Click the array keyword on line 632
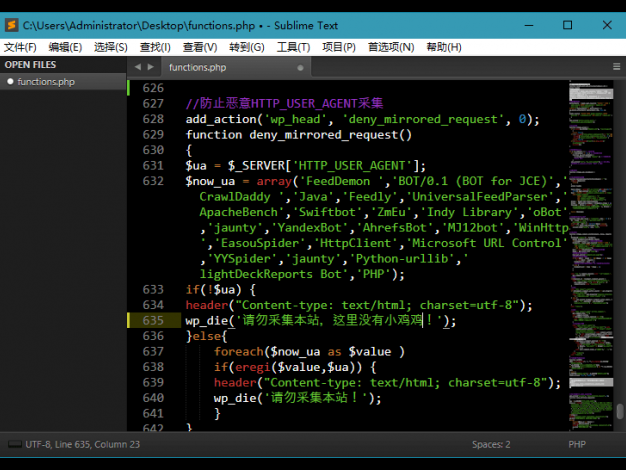 click(274, 181)
